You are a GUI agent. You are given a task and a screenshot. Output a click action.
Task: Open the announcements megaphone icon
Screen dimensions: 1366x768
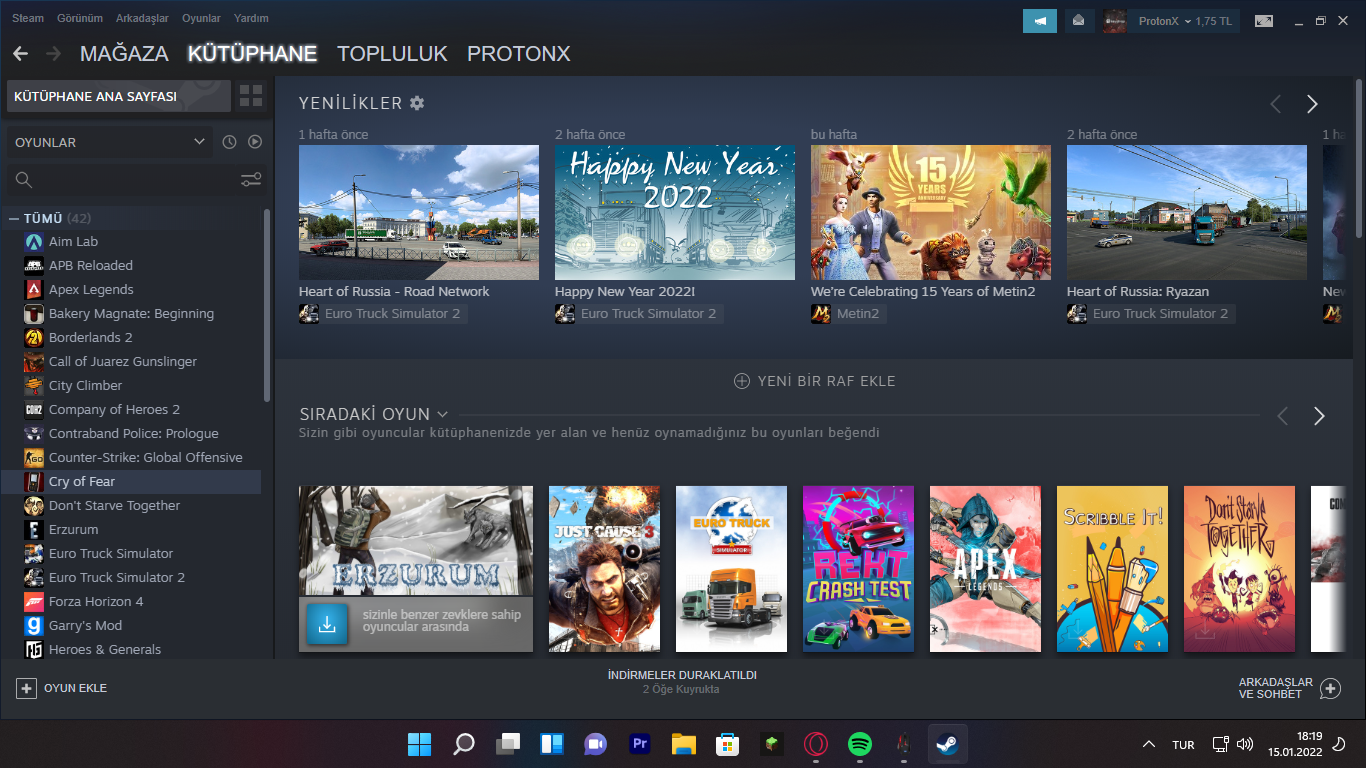1040,20
